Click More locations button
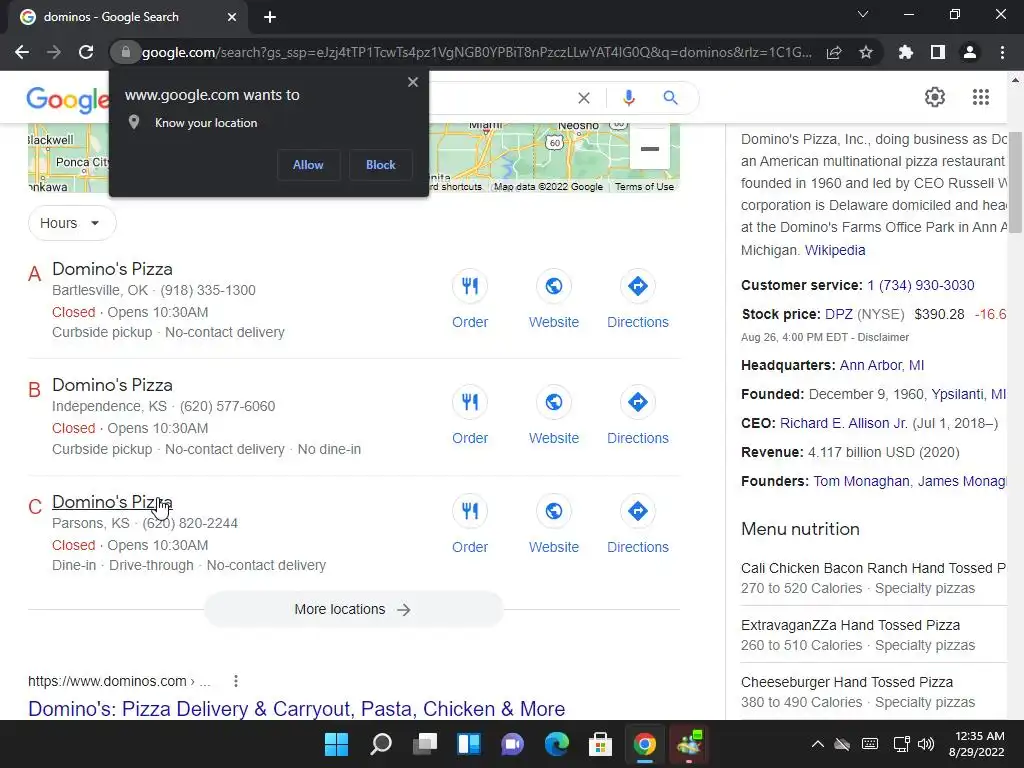Screen dimensions: 1024x768 (353, 609)
